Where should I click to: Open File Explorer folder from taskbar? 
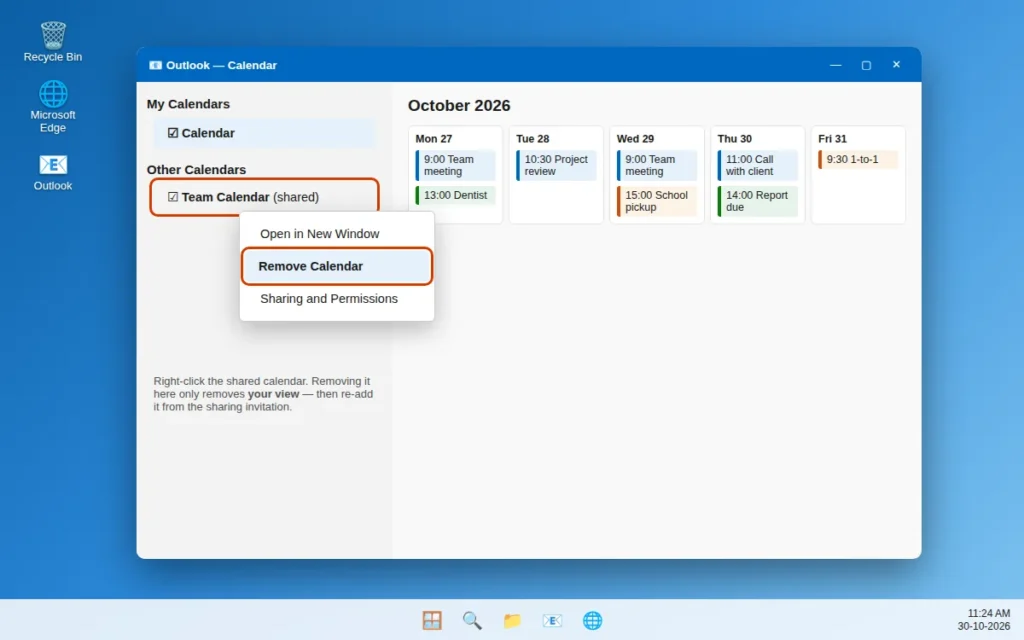click(512, 620)
